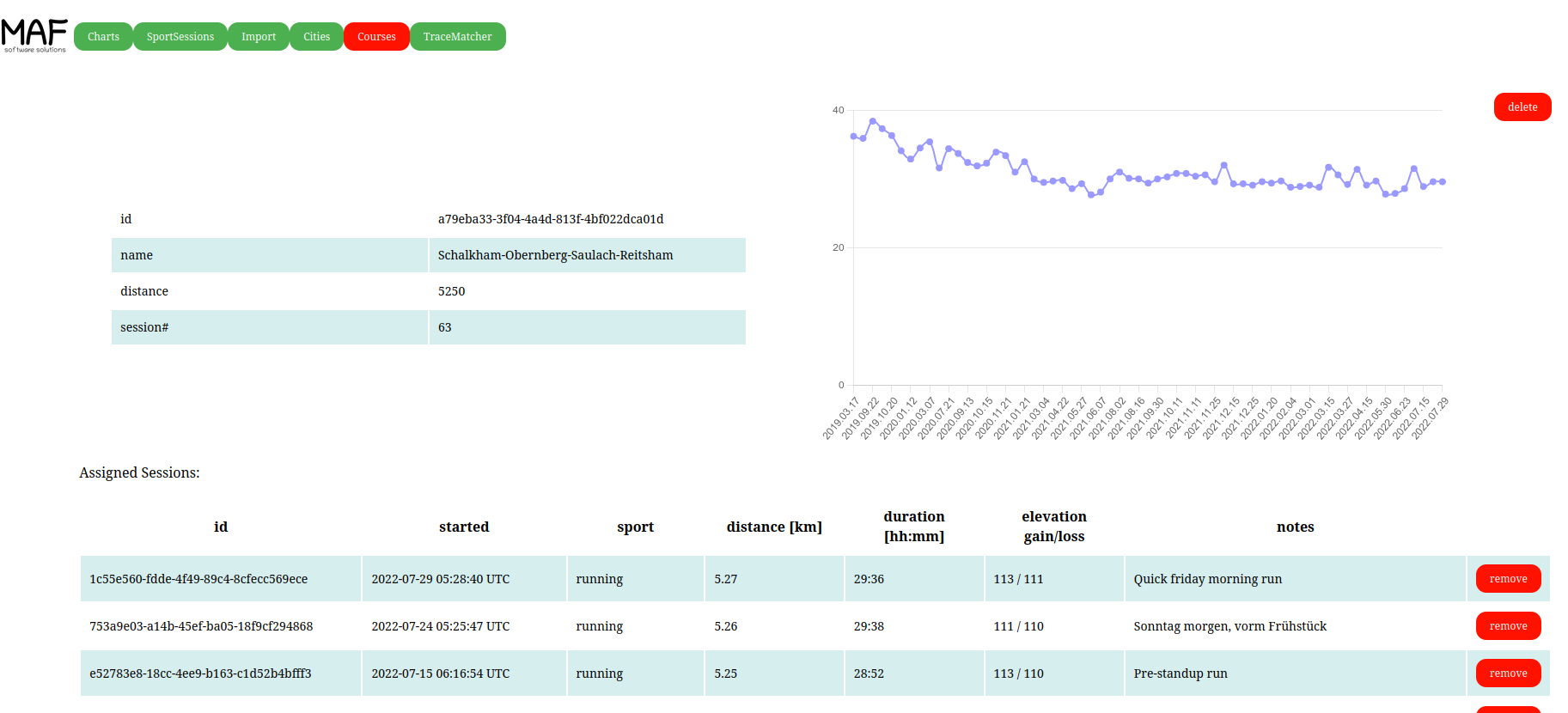The width and height of the screenshot is (1568, 713).
Task: Click the 'elevation gain/loss' column header
Action: [1054, 526]
